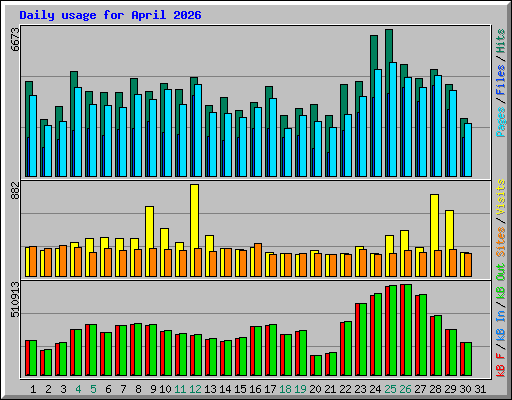Click the dark green Hits bar for day 2
The image size is (512, 400).
(44, 123)
